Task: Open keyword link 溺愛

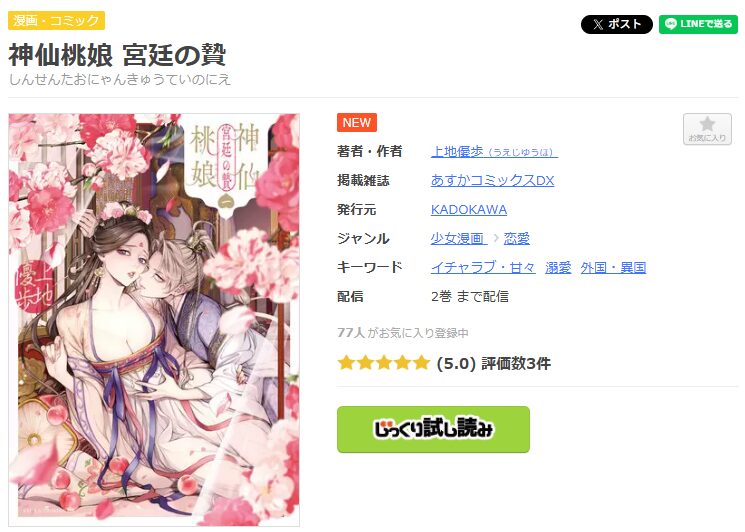Action: click(558, 267)
